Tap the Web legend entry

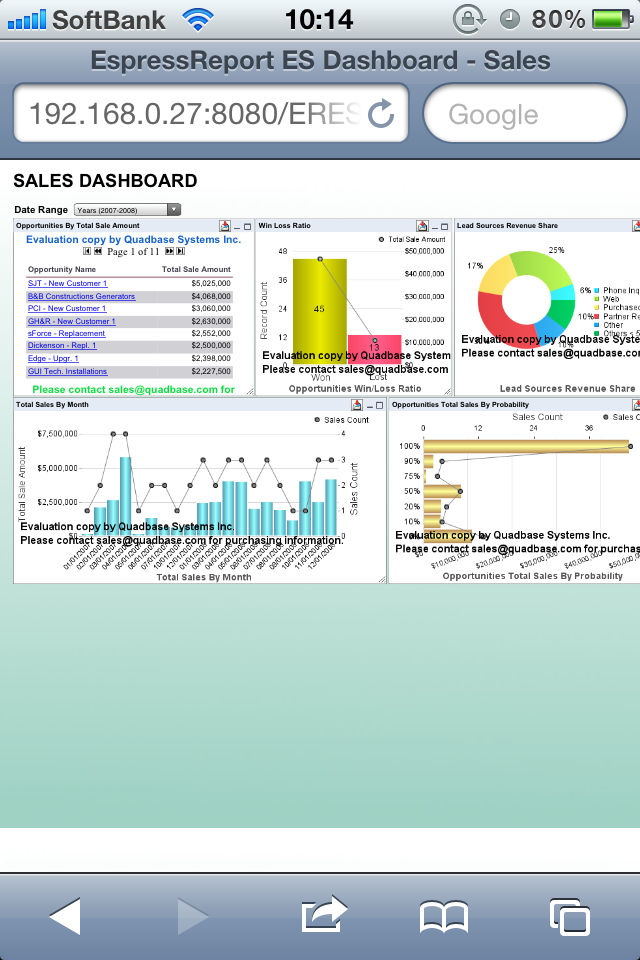pos(607,299)
